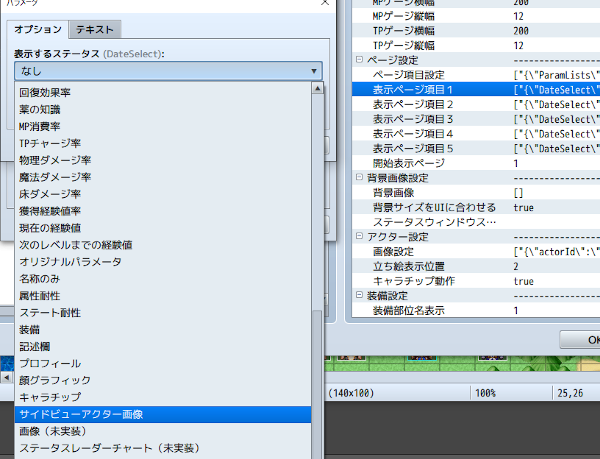Click the 25,26 coordinates in status bar
Image resolution: width=600 pixels, height=459 pixels.
(570, 393)
